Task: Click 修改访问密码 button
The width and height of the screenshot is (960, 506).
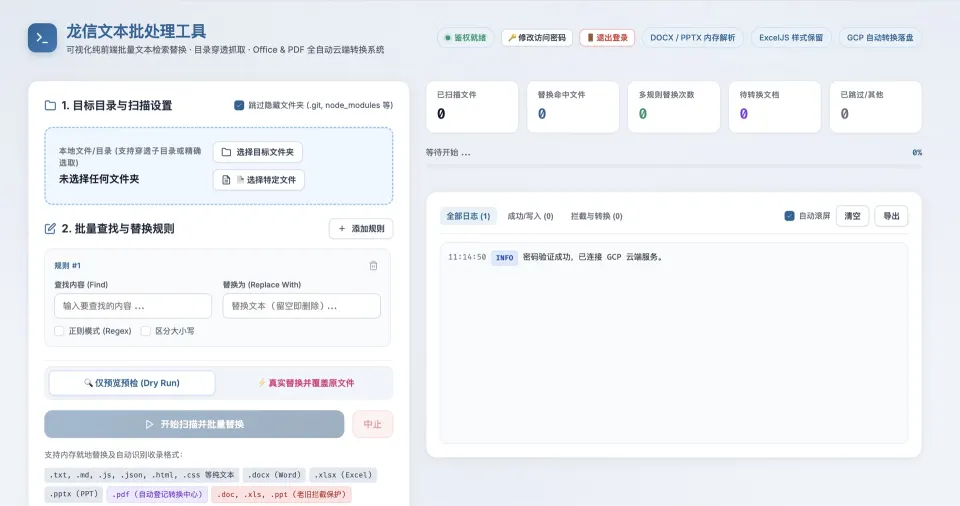Action: pyautogui.click(x=537, y=38)
